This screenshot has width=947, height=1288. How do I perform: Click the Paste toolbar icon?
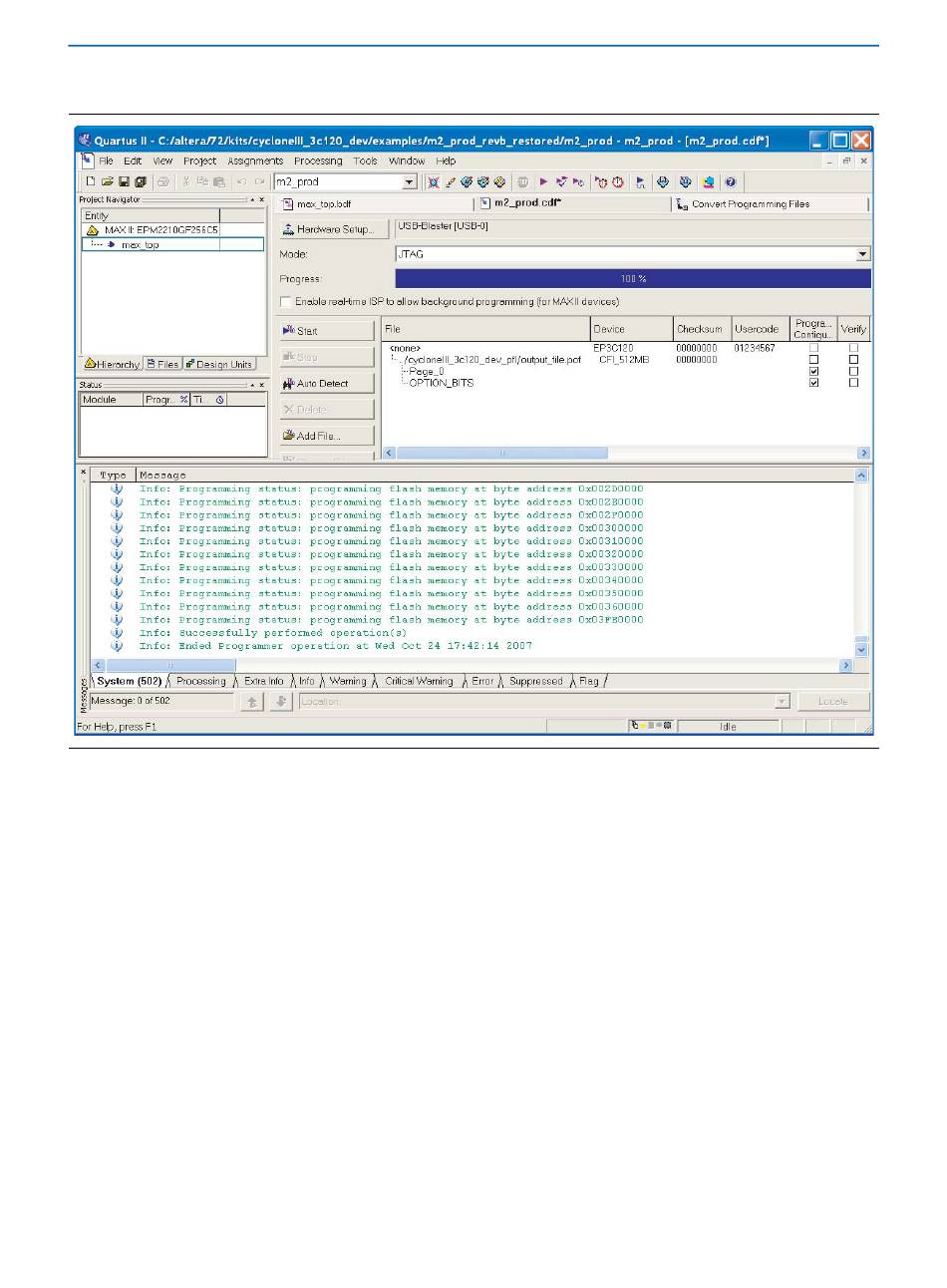point(218,181)
